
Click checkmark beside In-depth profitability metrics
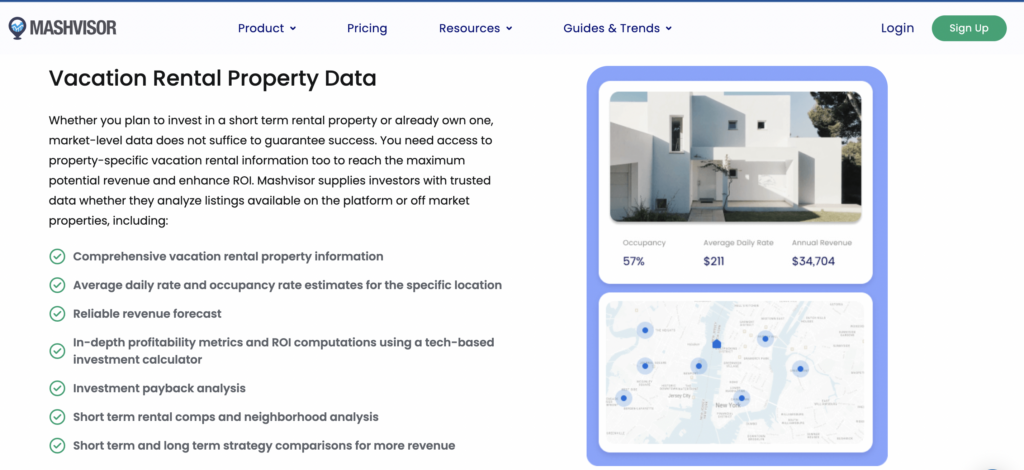coord(57,351)
